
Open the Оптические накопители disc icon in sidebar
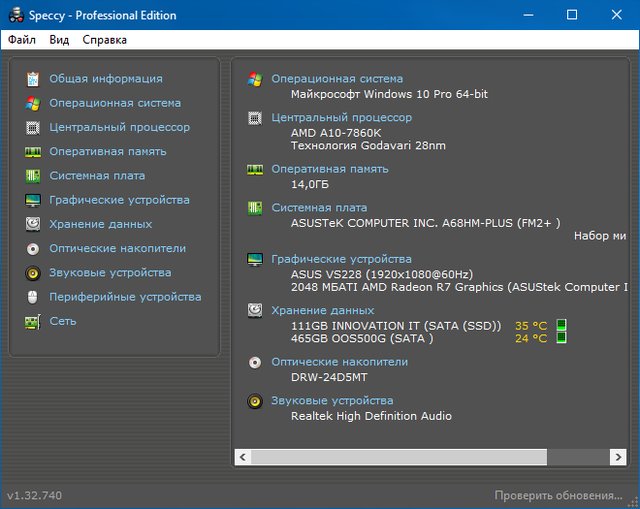(33, 249)
